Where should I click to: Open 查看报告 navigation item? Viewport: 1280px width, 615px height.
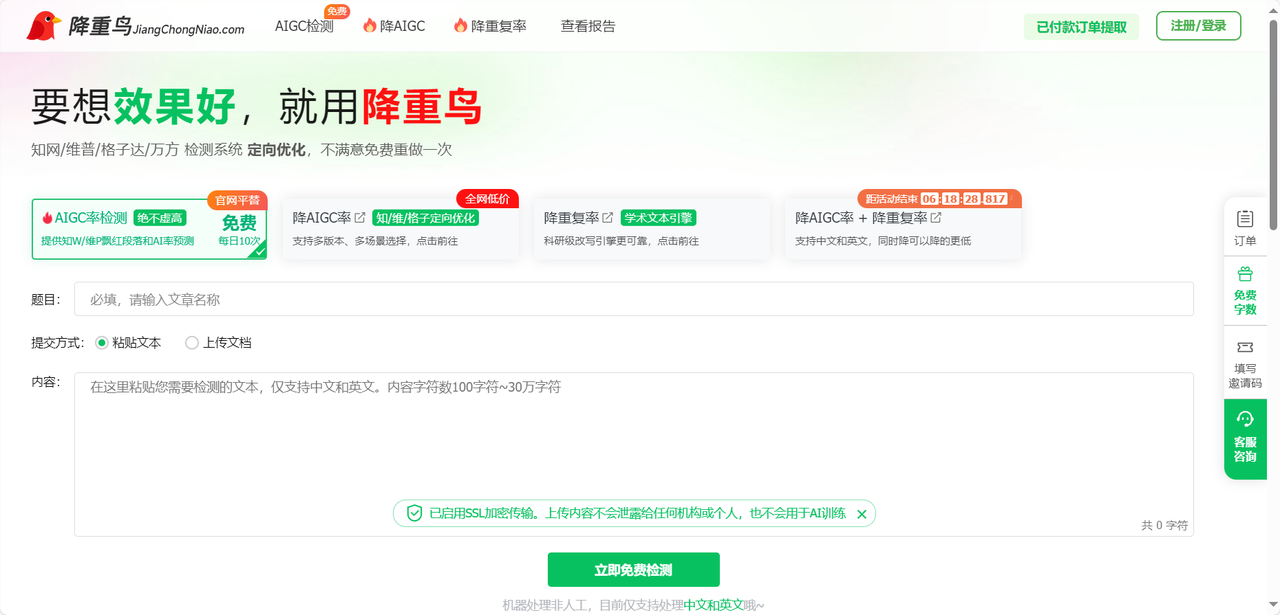[x=588, y=26]
